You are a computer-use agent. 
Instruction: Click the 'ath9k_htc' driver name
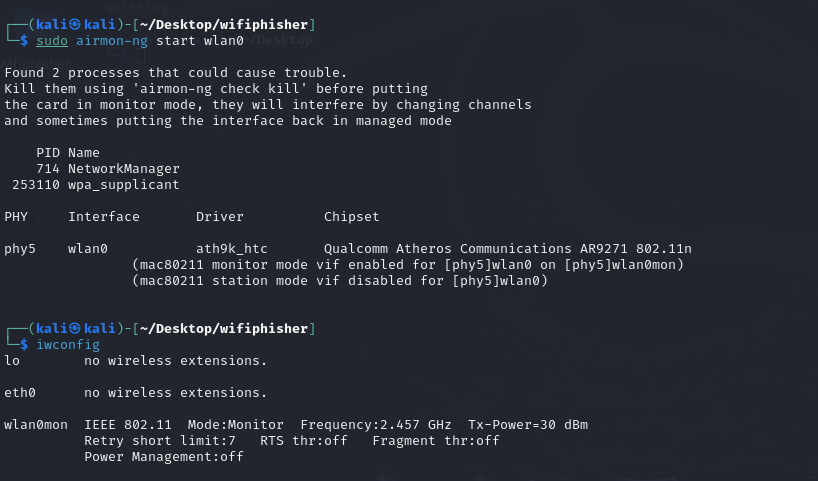pyautogui.click(x=232, y=249)
